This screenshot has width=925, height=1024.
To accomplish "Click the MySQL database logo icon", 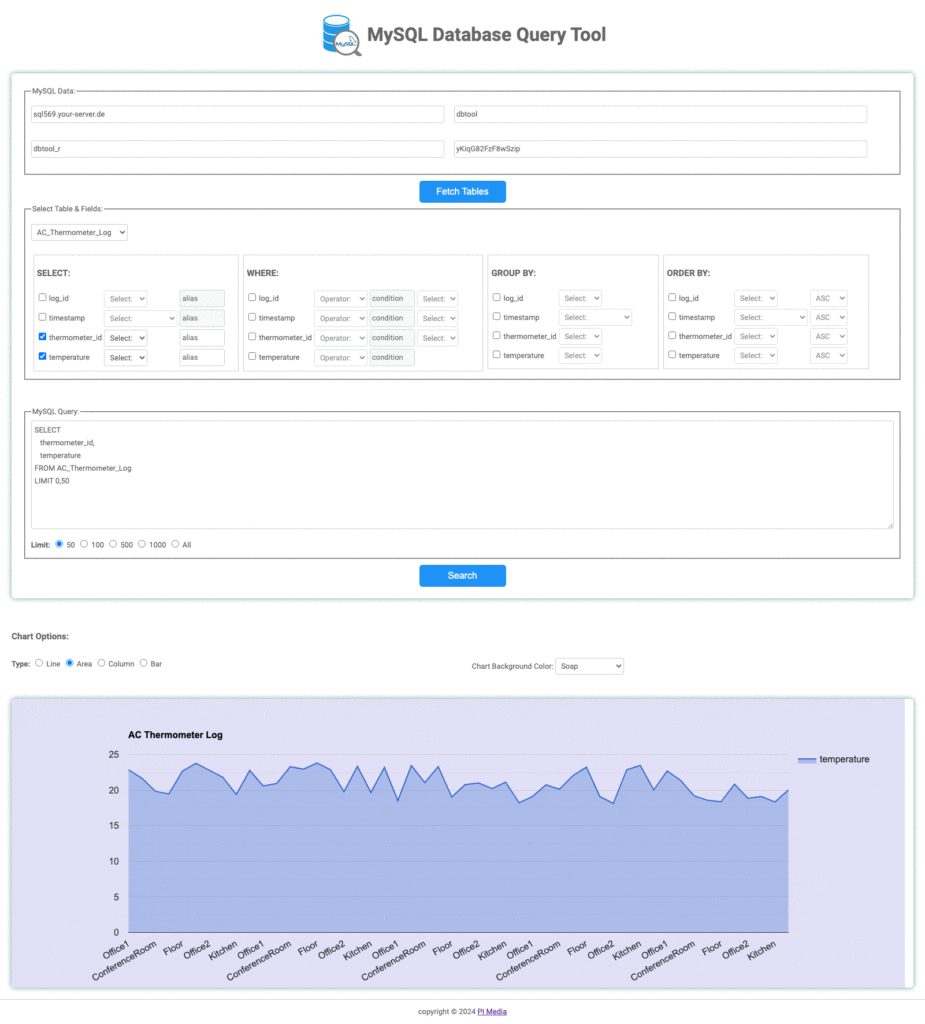I will (341, 35).
